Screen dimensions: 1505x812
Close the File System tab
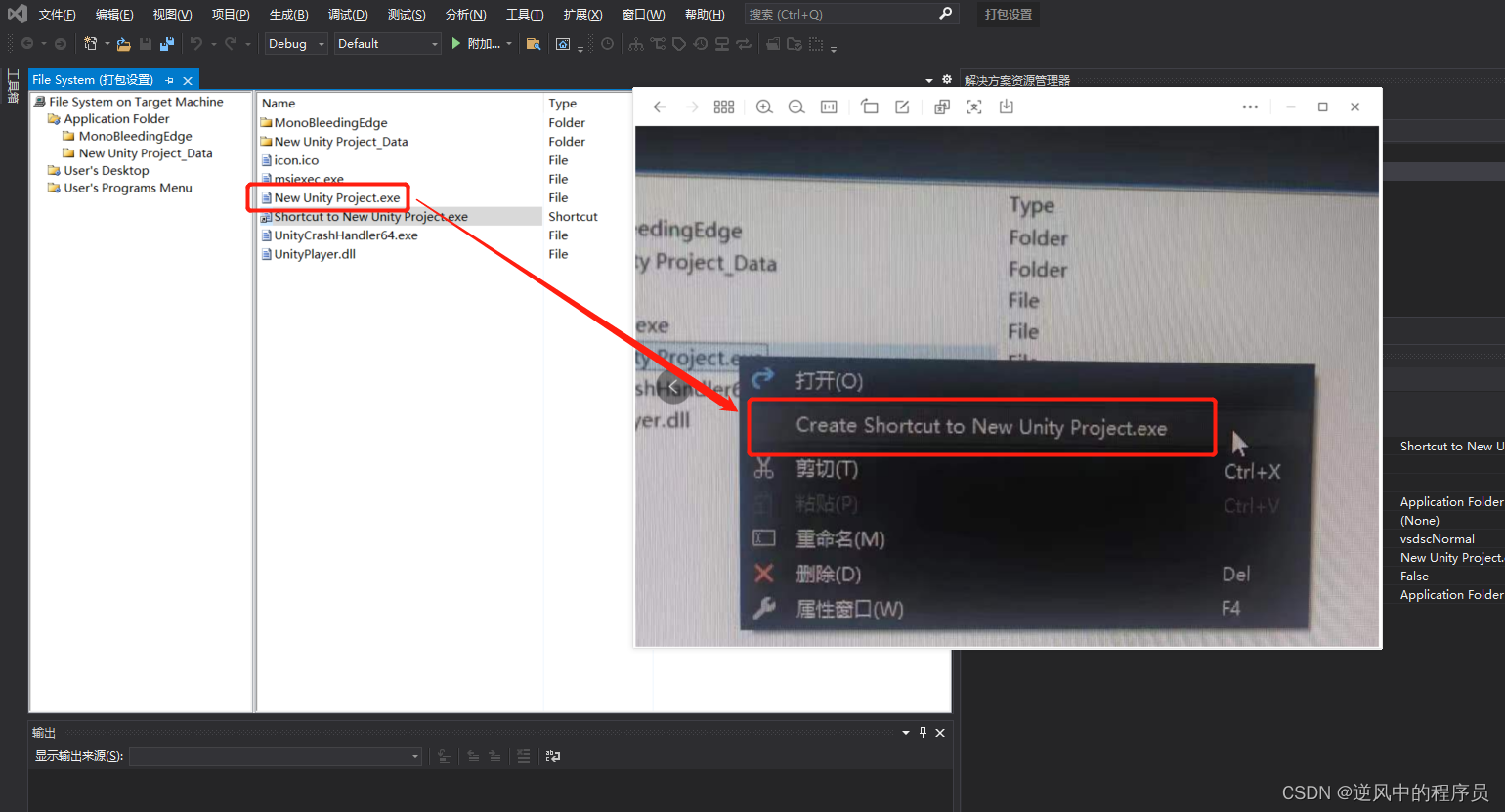(x=188, y=81)
